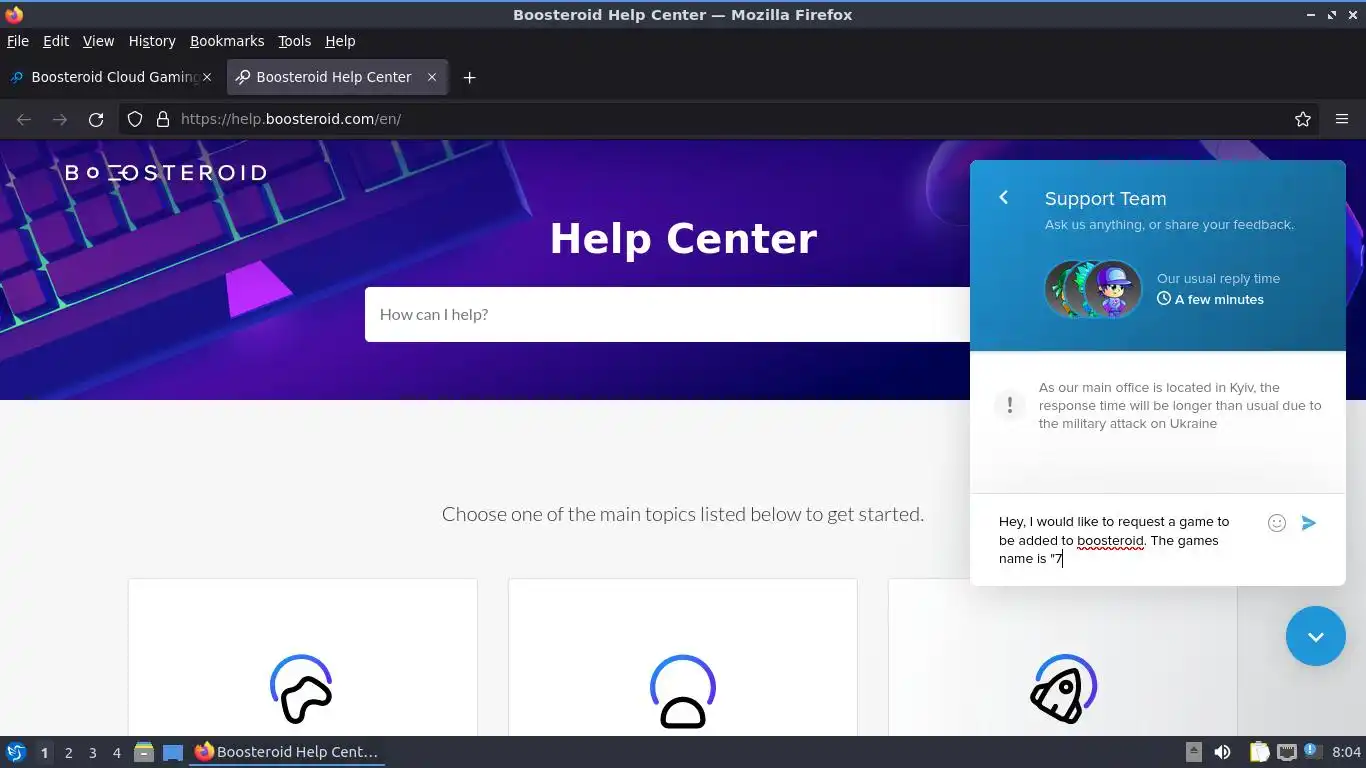1366x768 pixels.
Task: Collapse the chat widget with round chevron button
Action: tap(1315, 636)
